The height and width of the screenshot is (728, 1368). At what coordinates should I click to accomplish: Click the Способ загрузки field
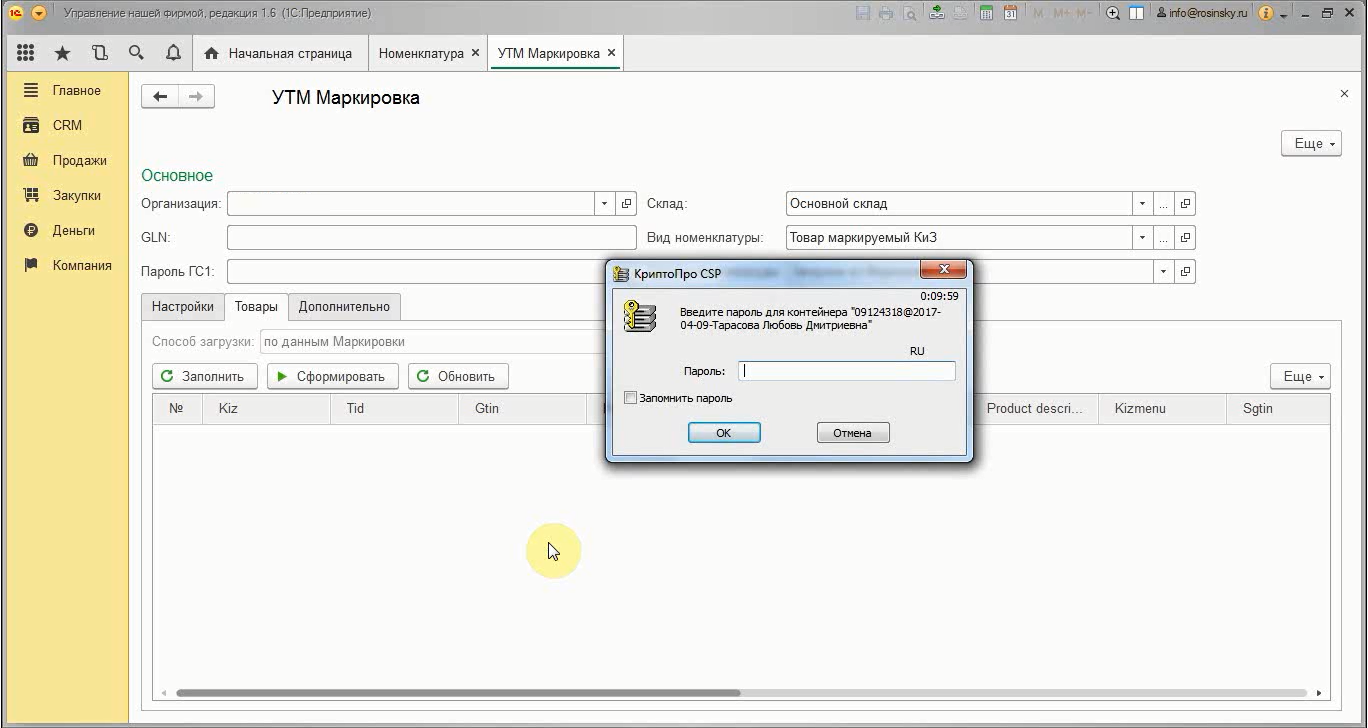point(432,342)
